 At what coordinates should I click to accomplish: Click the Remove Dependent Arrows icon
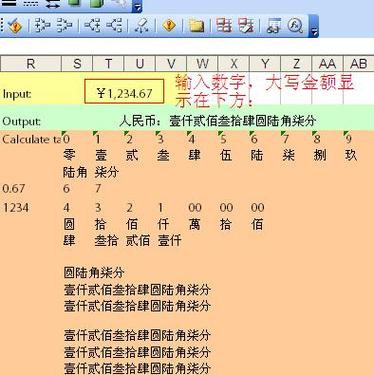tap(114, 26)
